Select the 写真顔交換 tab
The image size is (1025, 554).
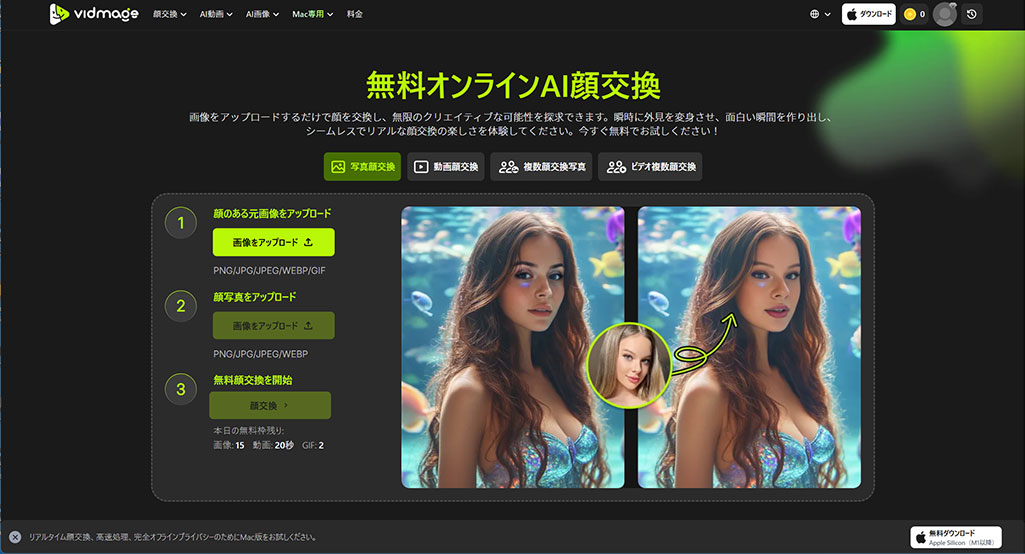362,167
